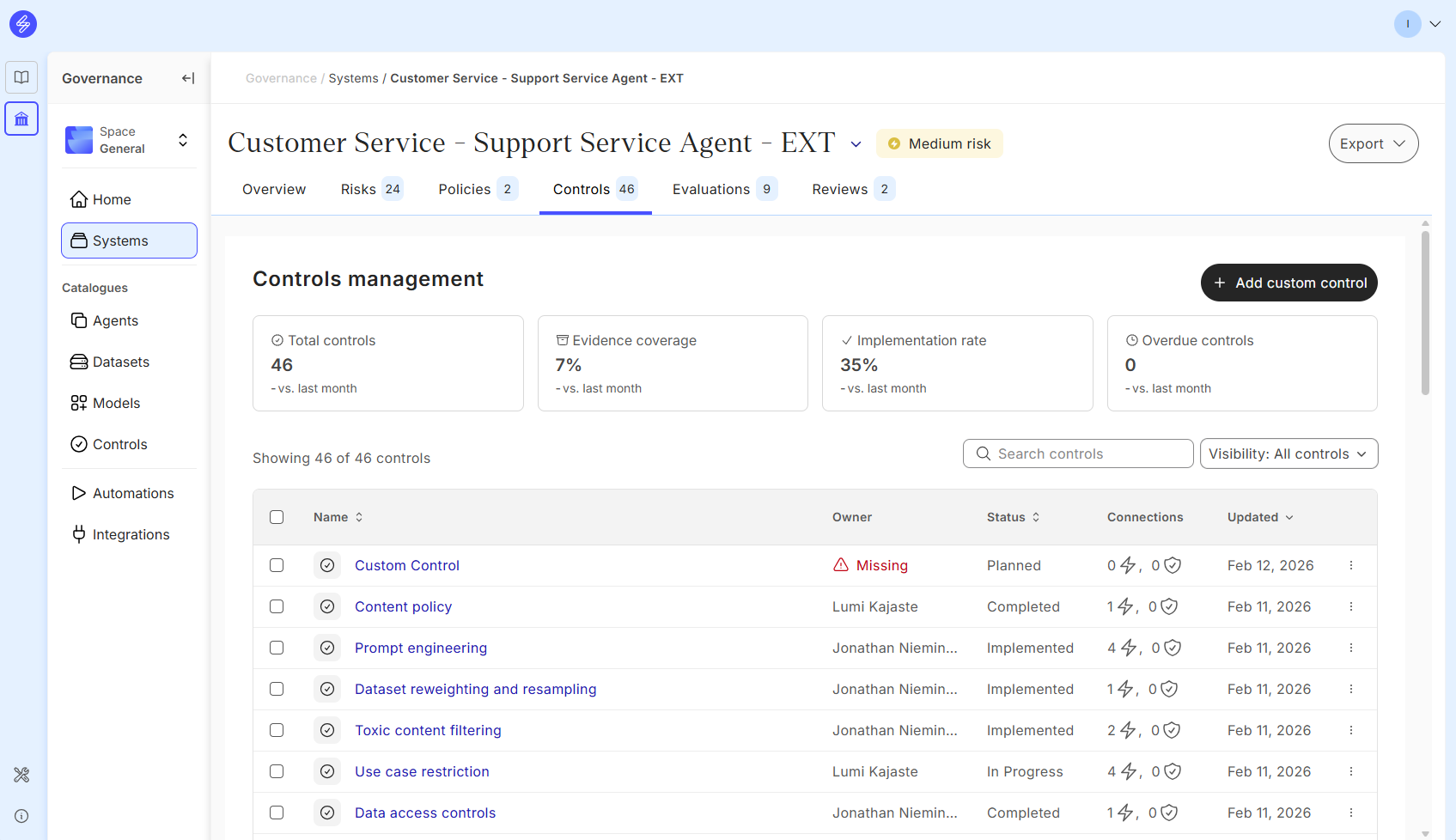Tick checkbox for Toxic content filtering
1456x840 pixels.
click(x=277, y=730)
